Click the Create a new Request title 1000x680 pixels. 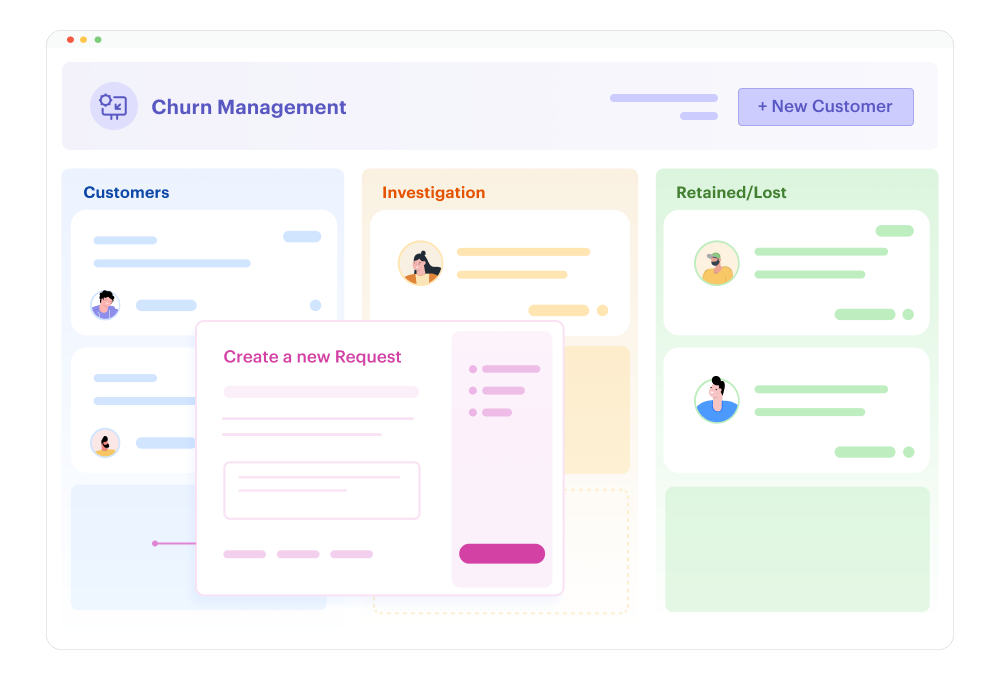tap(312, 356)
